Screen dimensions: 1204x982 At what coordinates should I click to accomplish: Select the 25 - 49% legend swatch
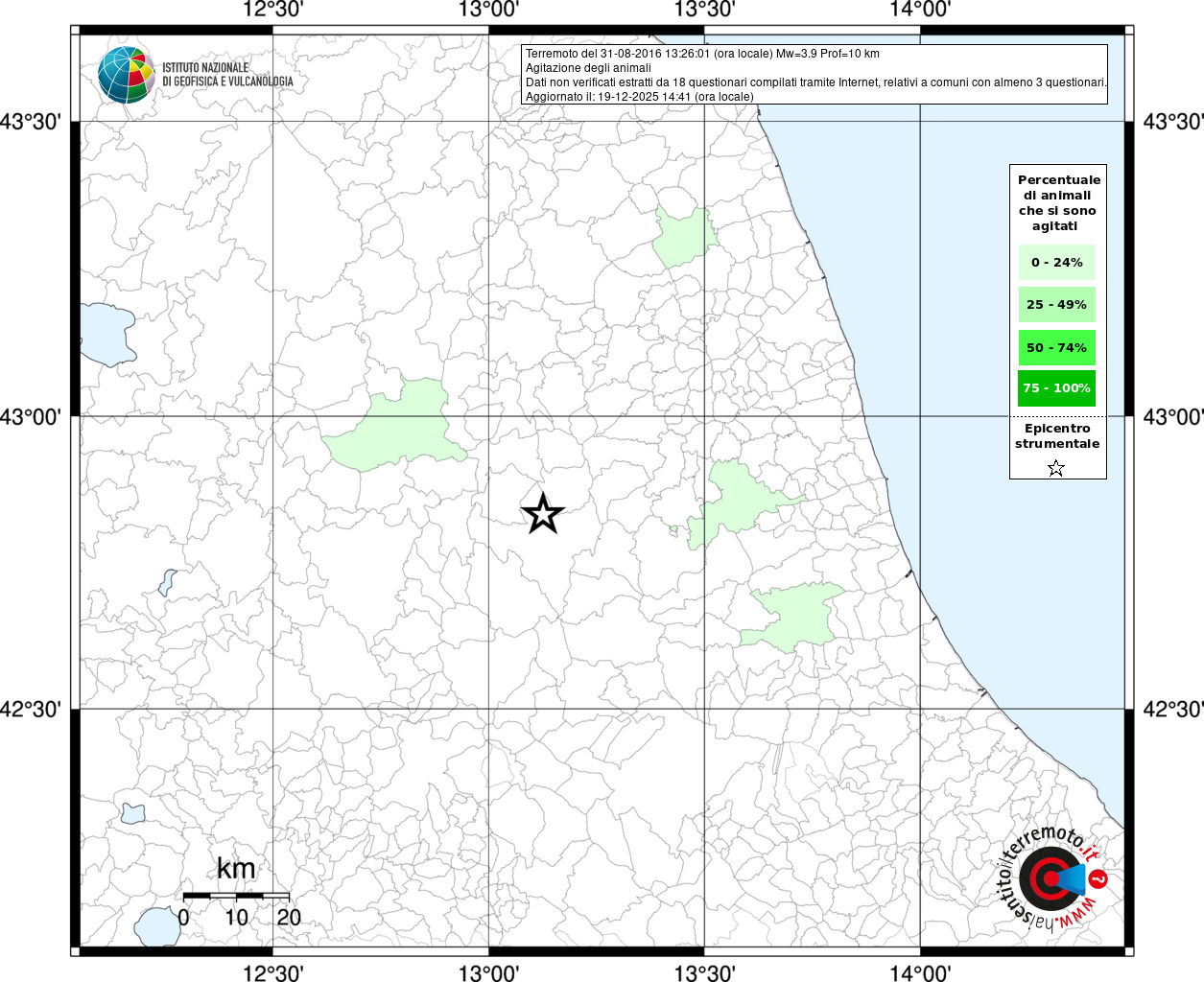(x=1056, y=305)
